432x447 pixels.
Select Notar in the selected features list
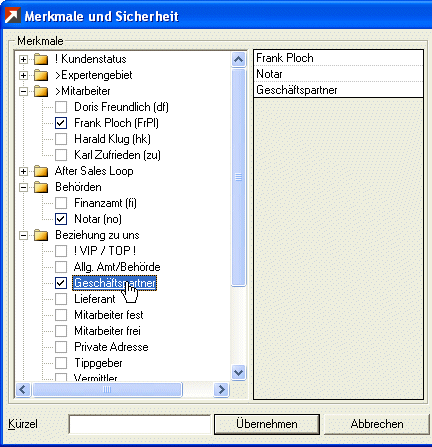[x=338, y=74]
